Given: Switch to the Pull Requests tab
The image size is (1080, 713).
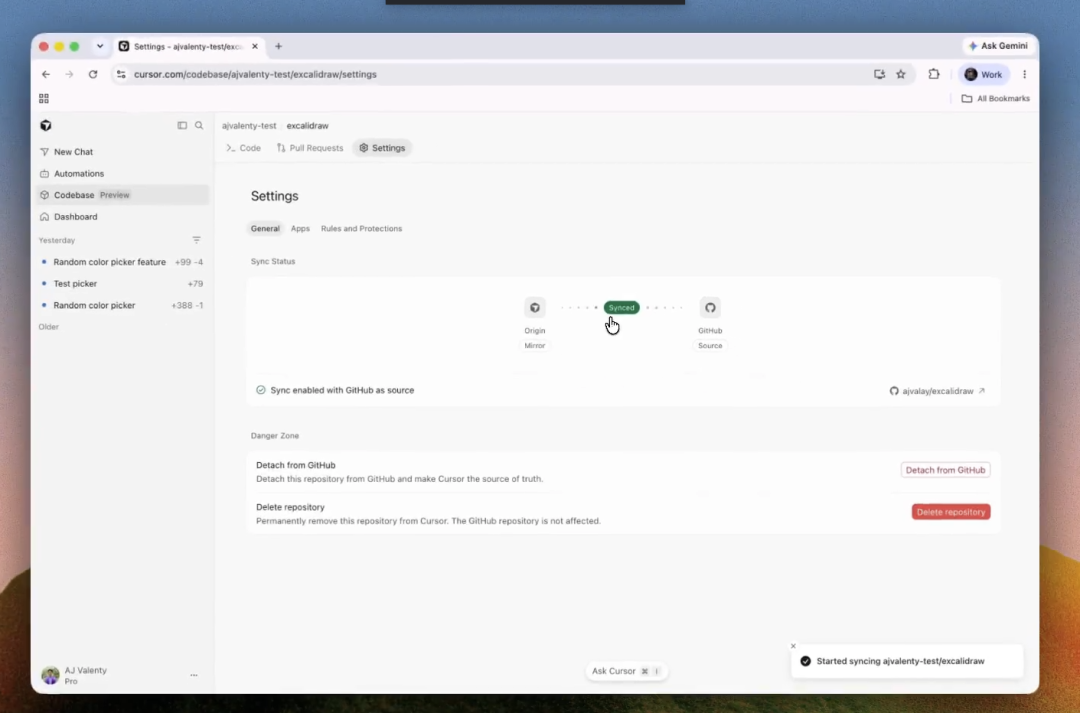Looking at the screenshot, I should [310, 148].
